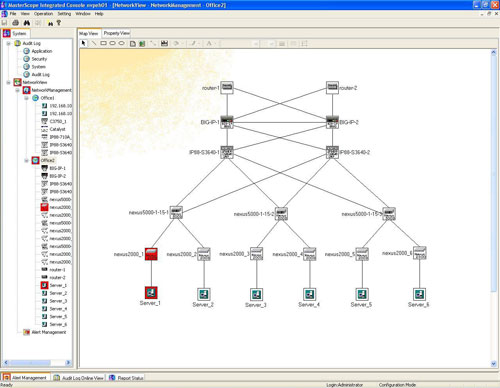The width and height of the screenshot is (500, 388).
Task: Choose the rectangle drawing tool
Action: [x=103, y=43]
